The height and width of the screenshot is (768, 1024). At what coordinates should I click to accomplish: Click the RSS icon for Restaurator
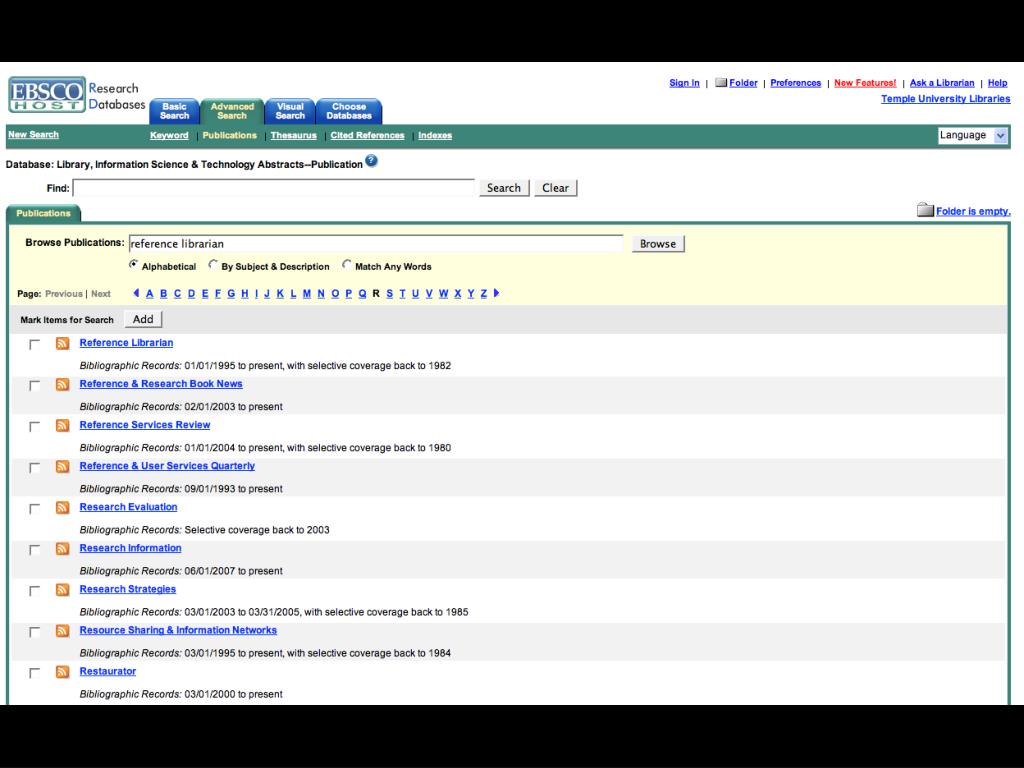(x=63, y=672)
